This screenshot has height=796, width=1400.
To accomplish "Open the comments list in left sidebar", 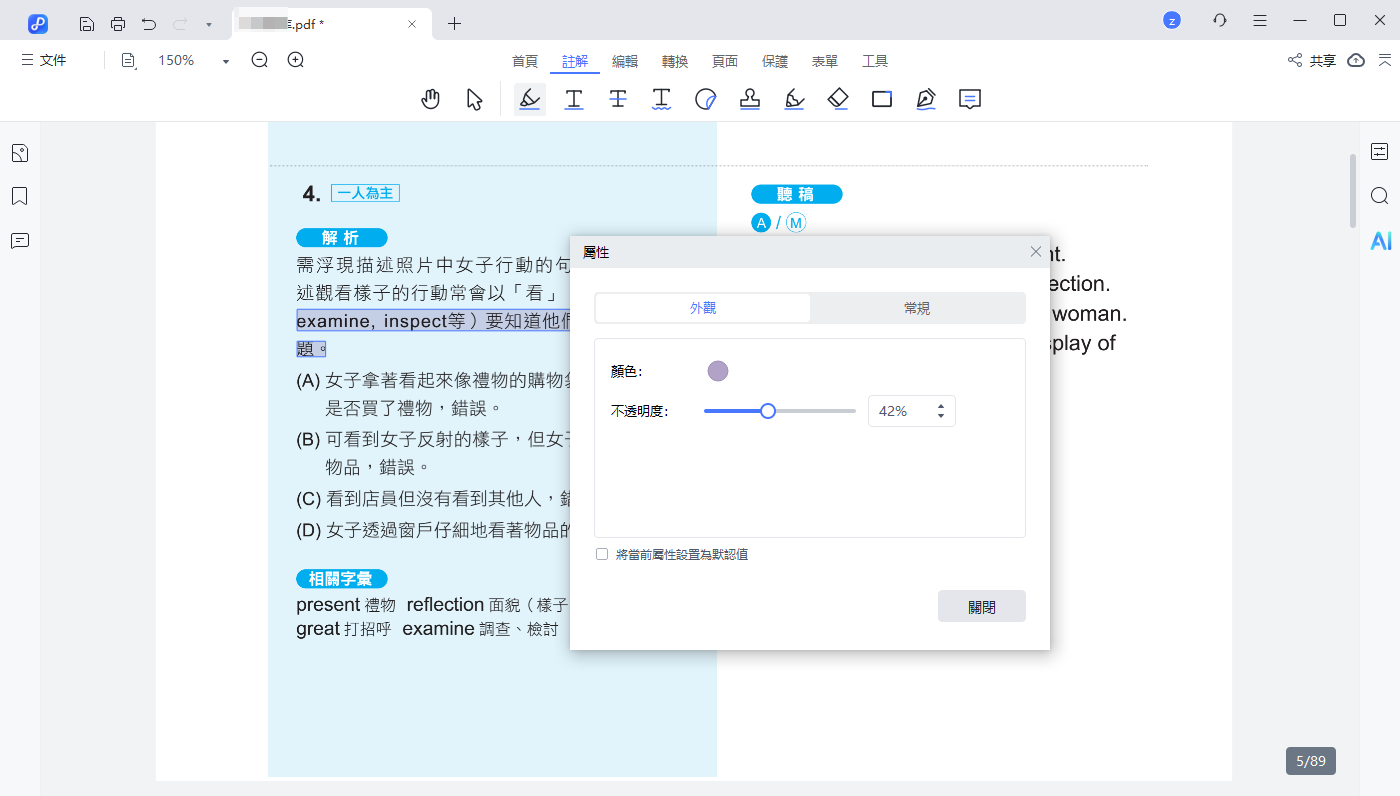I will 19,241.
